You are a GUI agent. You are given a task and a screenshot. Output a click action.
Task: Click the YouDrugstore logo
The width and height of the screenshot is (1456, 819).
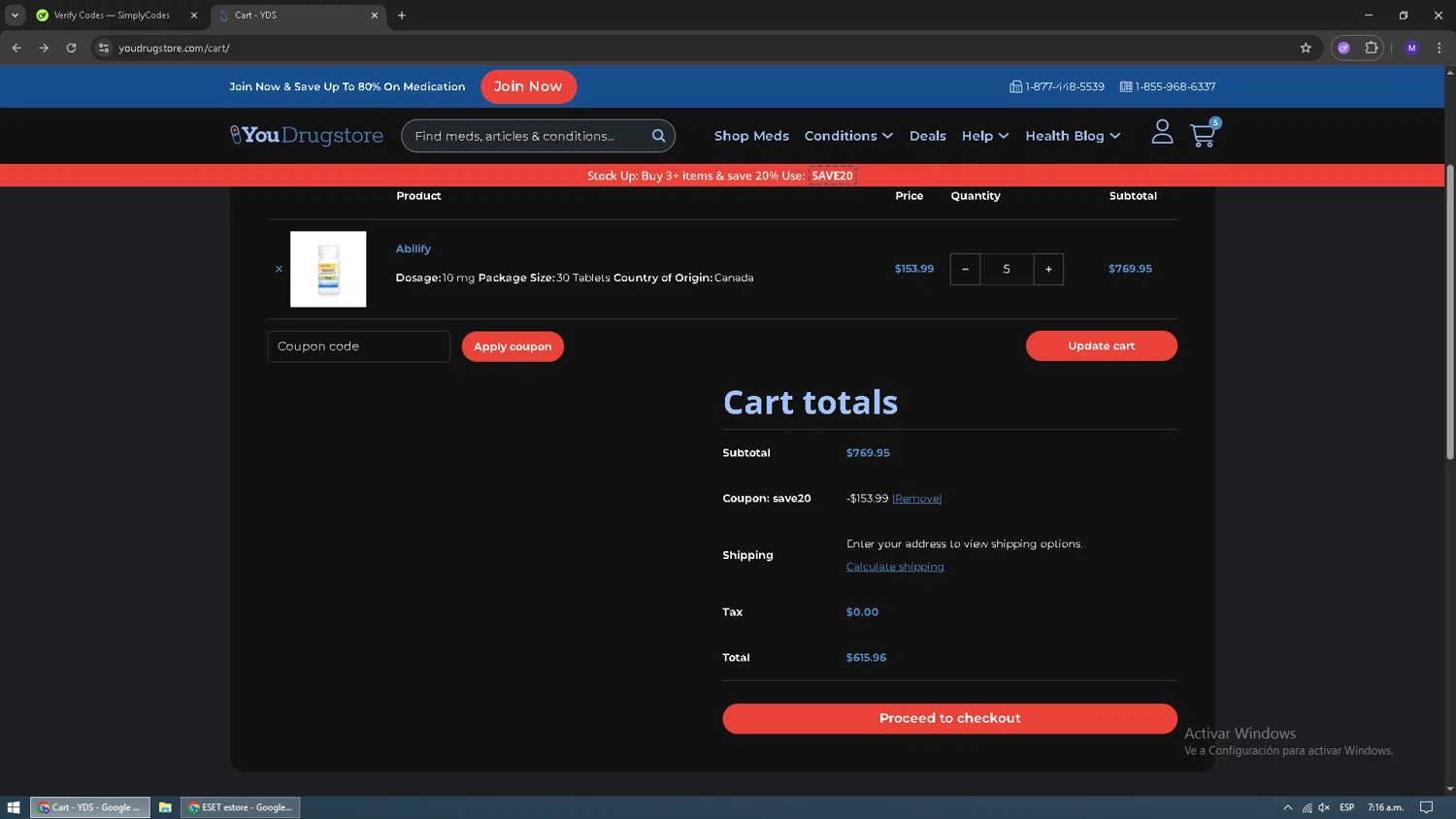coord(306,135)
